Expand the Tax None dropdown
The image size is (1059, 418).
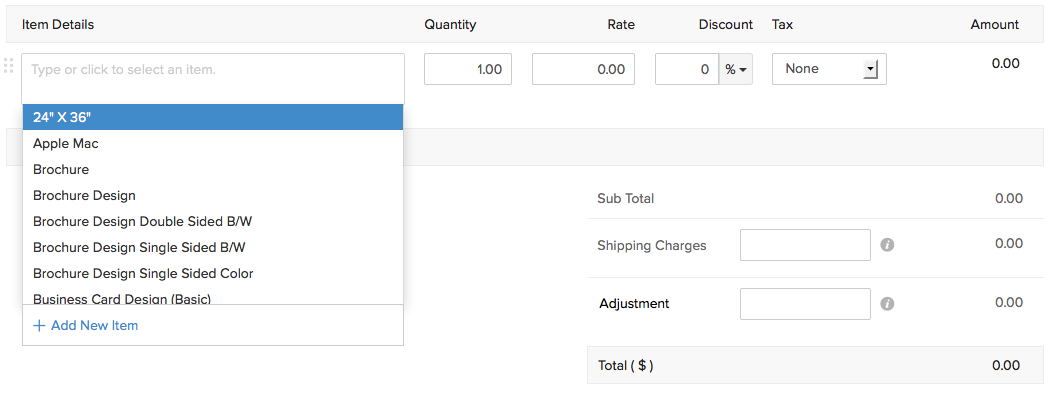pyautogui.click(x=870, y=69)
